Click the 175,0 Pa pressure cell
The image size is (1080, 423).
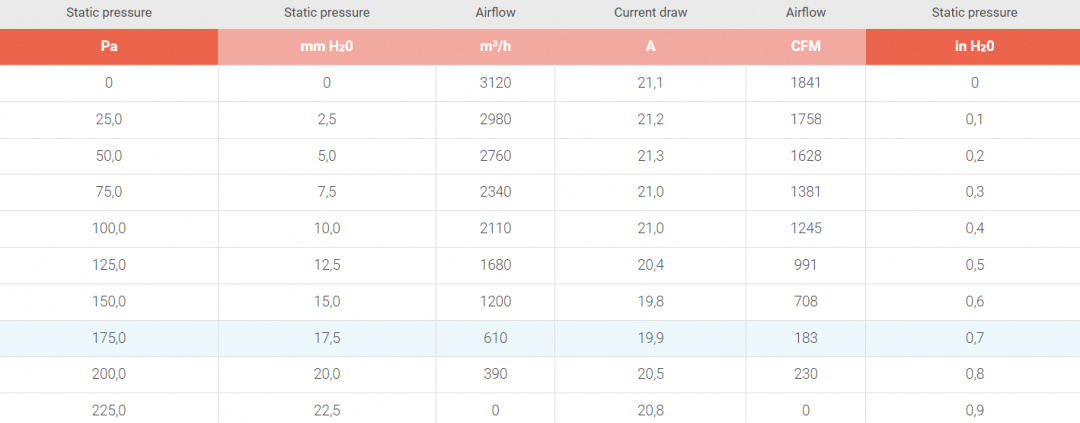(108, 338)
